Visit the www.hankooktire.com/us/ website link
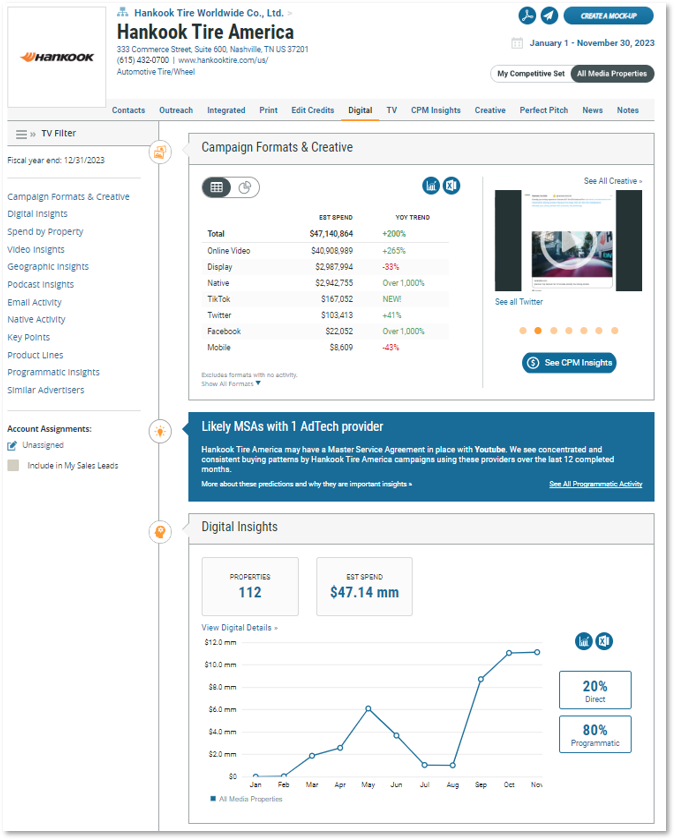This screenshot has width=675, height=840. click(x=223, y=60)
